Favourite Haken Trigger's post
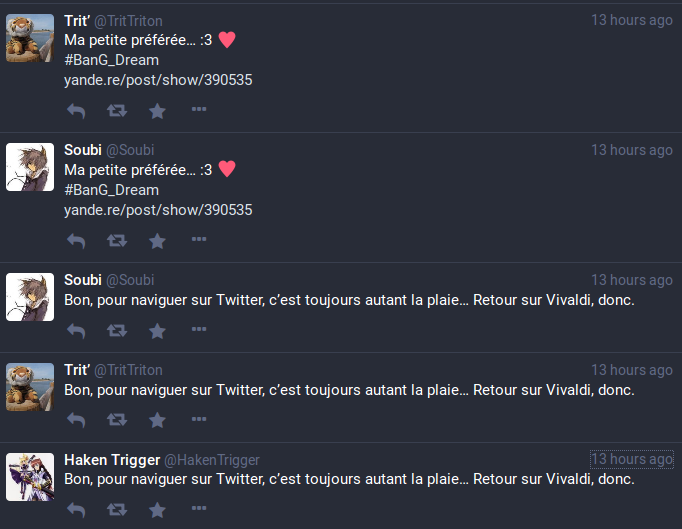 (157, 511)
